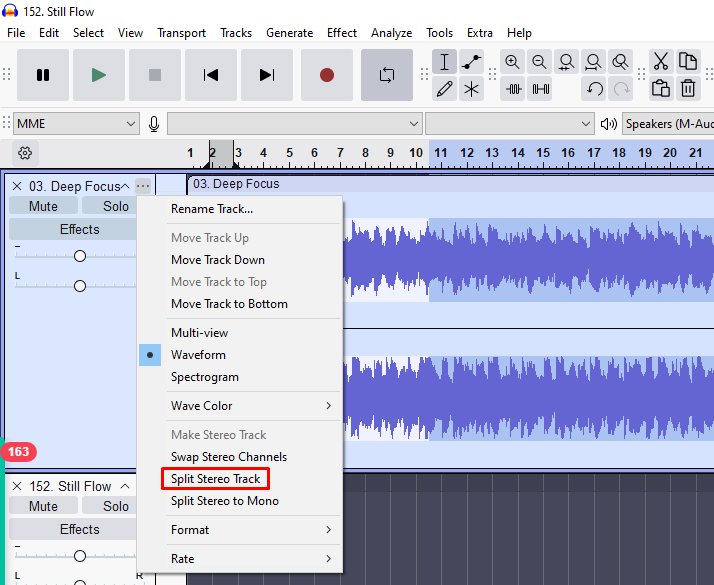Select the Selection (I-beam) tool
Image resolution: width=714 pixels, height=585 pixels.
point(444,61)
